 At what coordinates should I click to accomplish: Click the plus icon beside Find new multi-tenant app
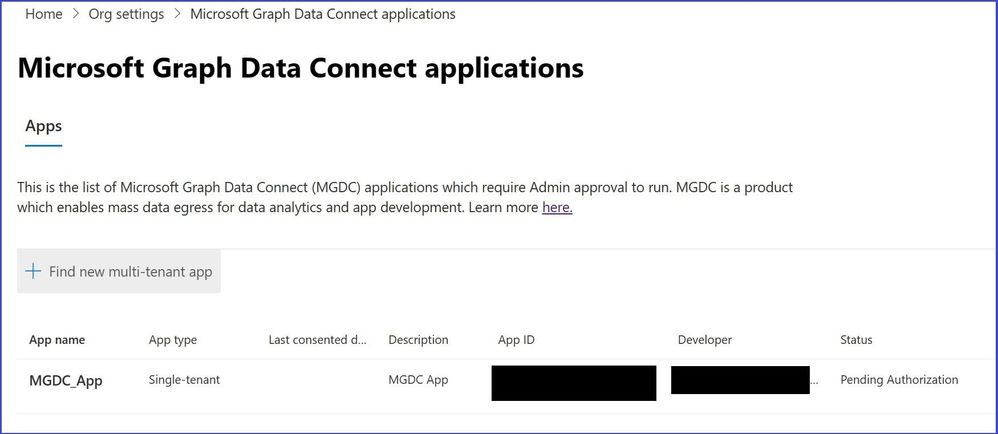[x=33, y=271]
